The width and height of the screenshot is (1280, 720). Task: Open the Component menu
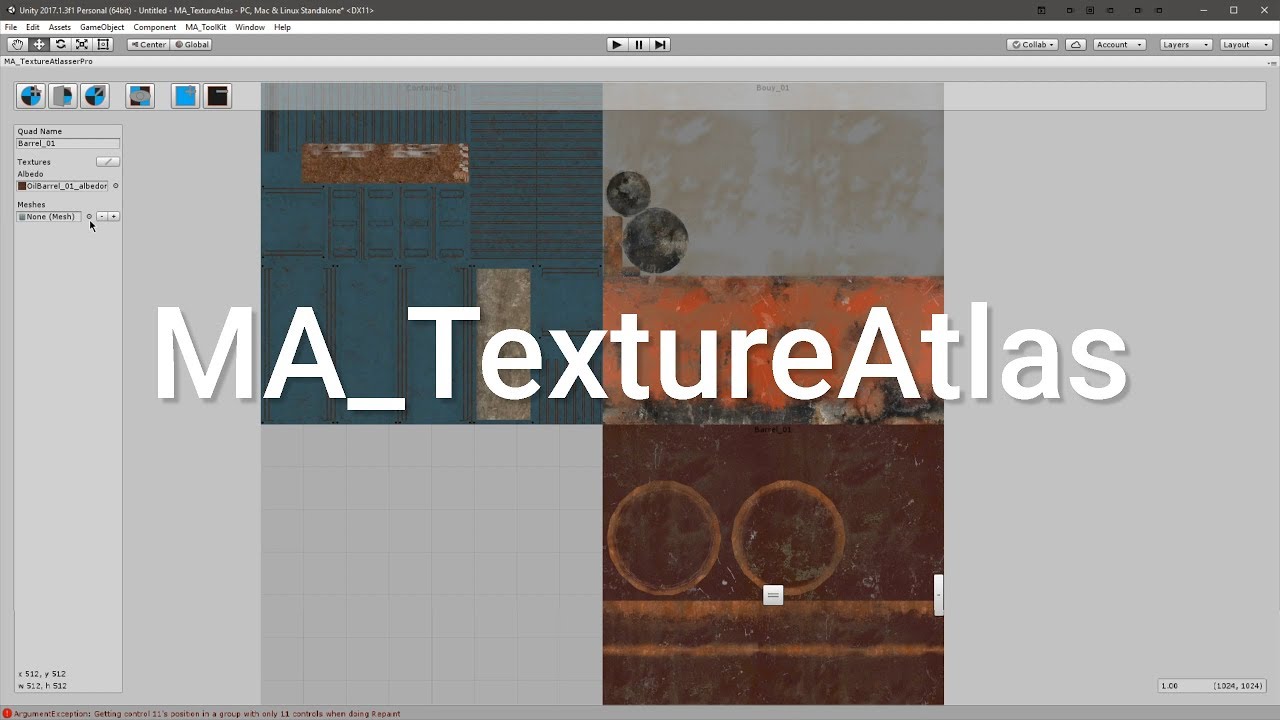[155, 27]
